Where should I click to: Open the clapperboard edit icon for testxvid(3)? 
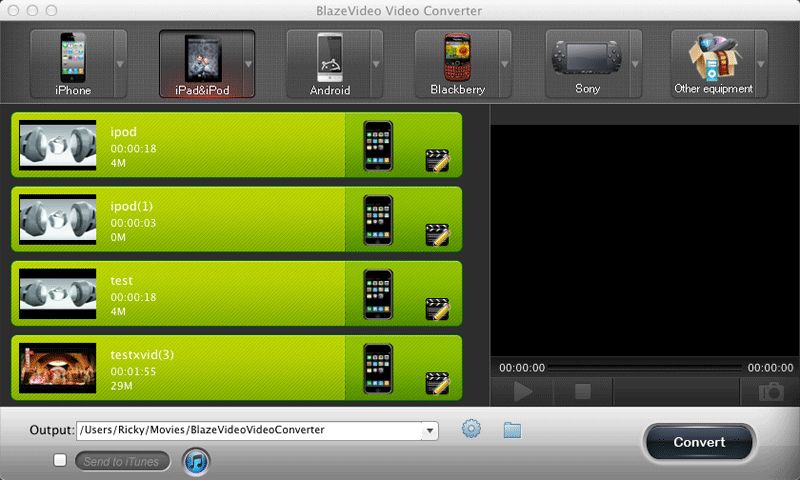point(437,384)
